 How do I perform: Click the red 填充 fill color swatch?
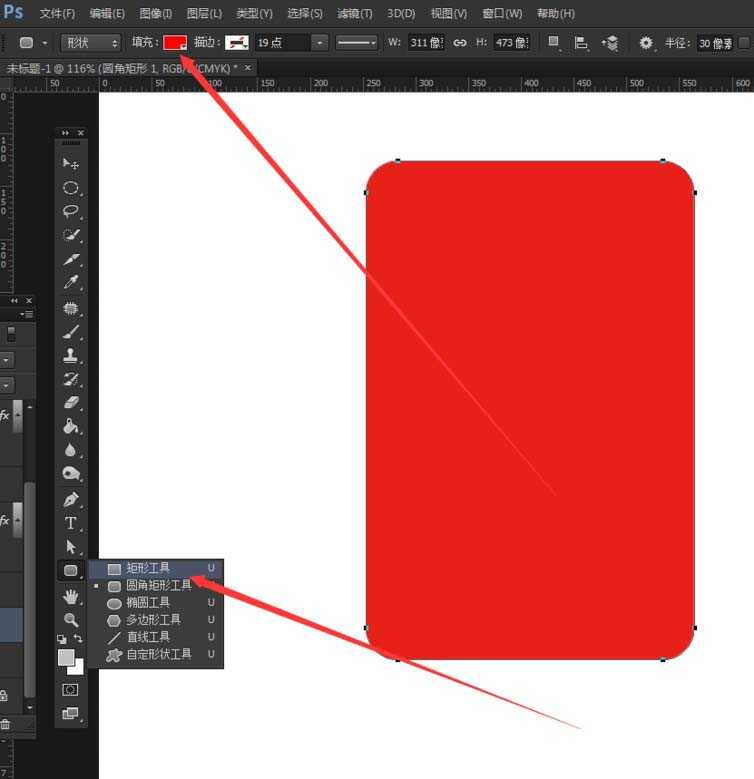tap(175, 43)
